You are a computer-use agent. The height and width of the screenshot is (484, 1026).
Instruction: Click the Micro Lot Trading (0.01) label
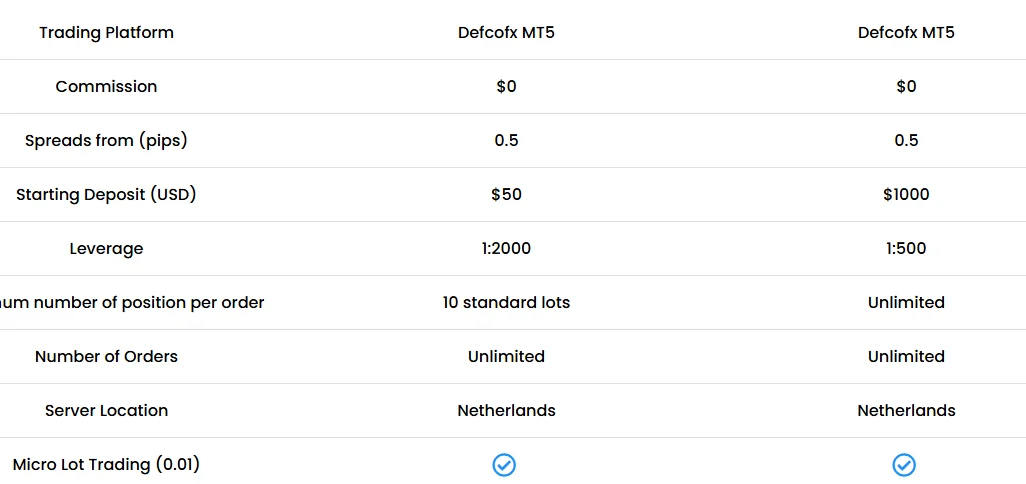pos(106,465)
